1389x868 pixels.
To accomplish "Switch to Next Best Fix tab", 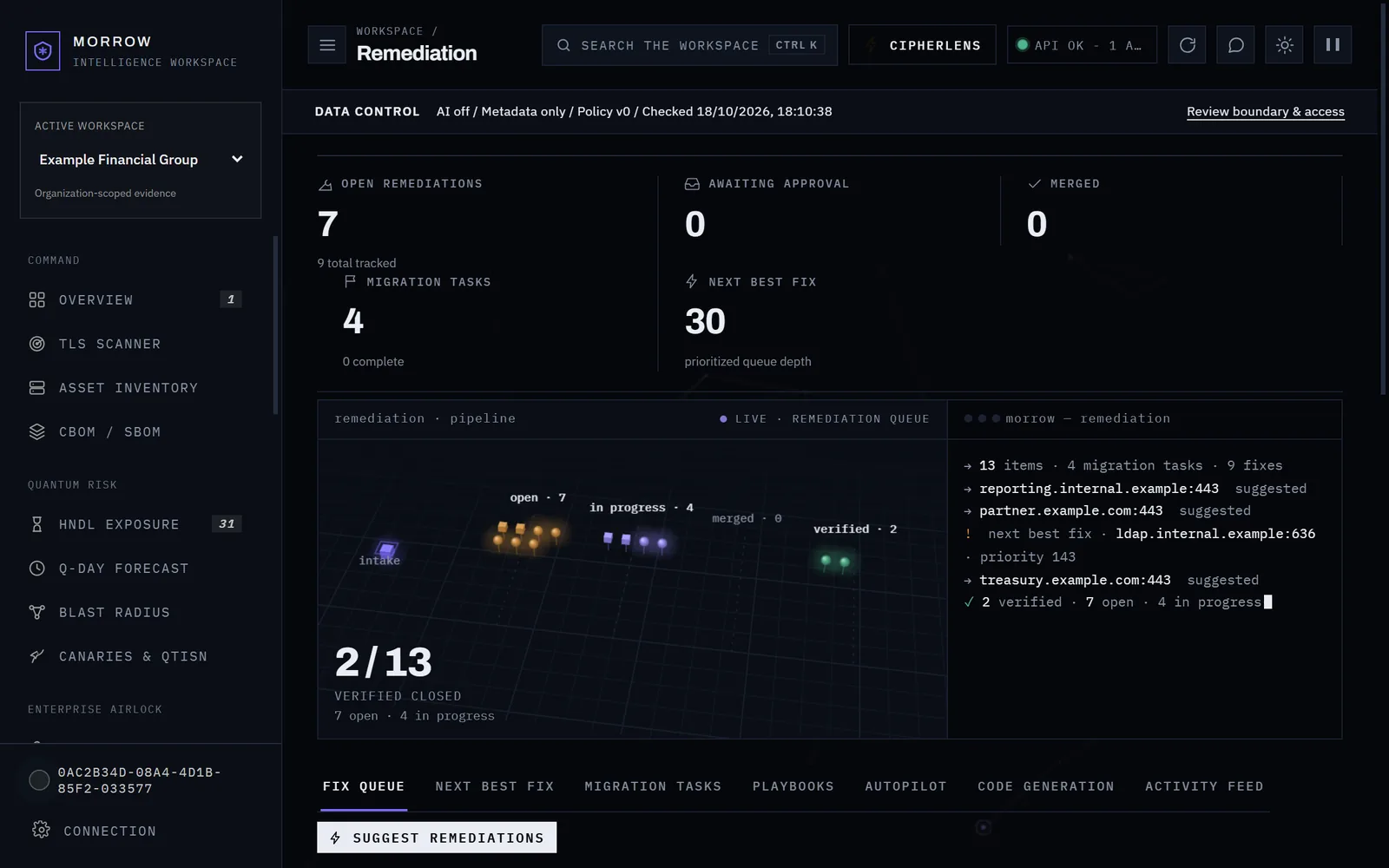I will click(x=495, y=786).
